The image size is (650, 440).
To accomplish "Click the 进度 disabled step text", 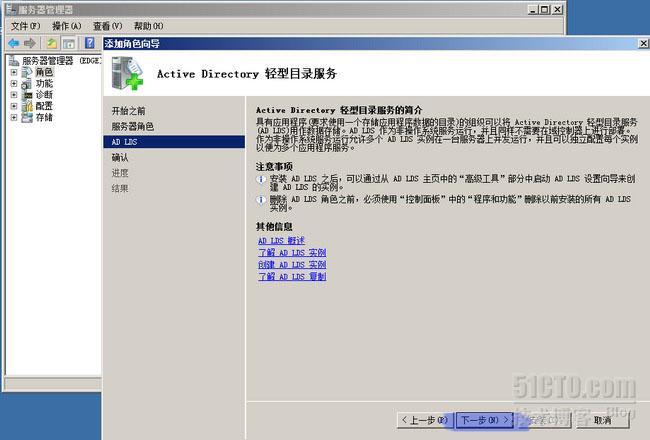I will [x=120, y=173].
